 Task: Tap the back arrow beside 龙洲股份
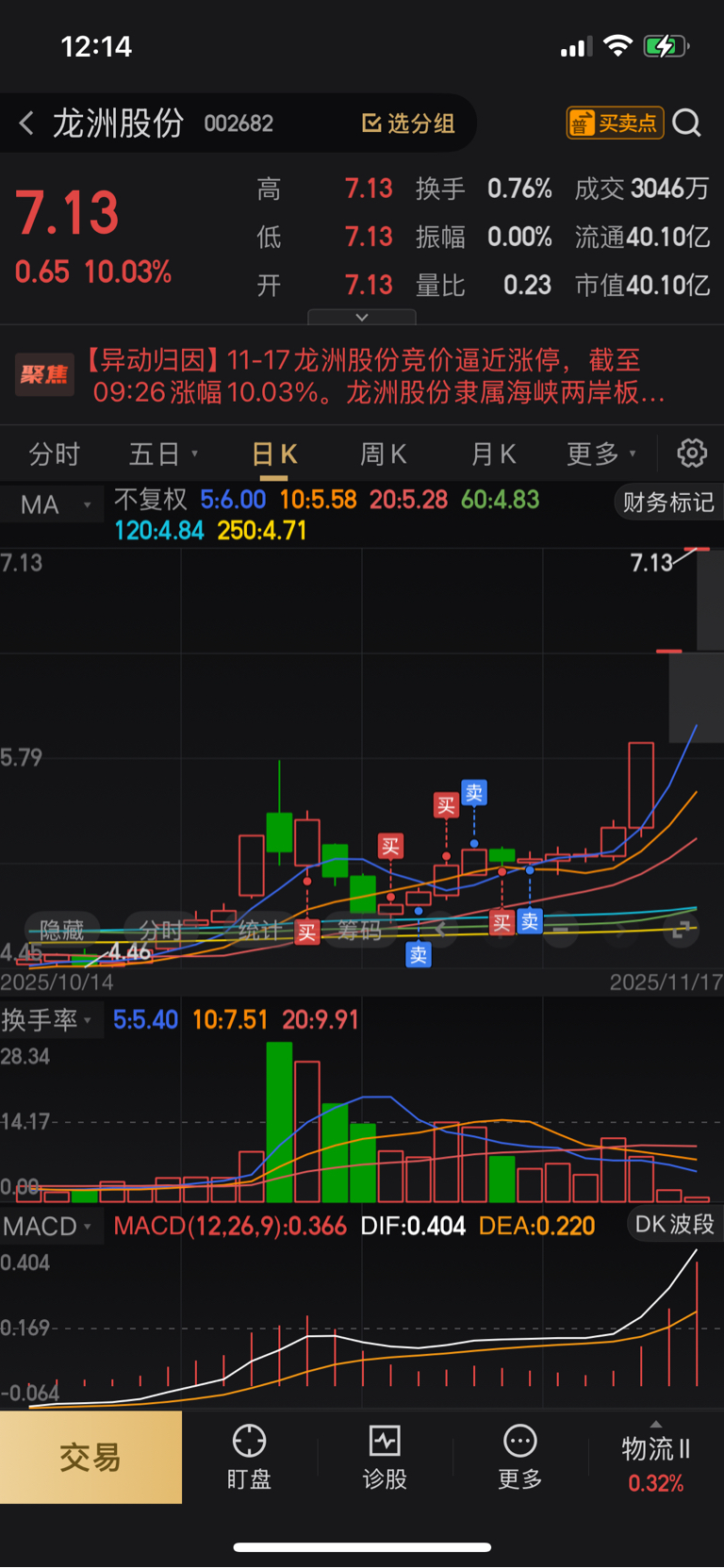point(26,123)
